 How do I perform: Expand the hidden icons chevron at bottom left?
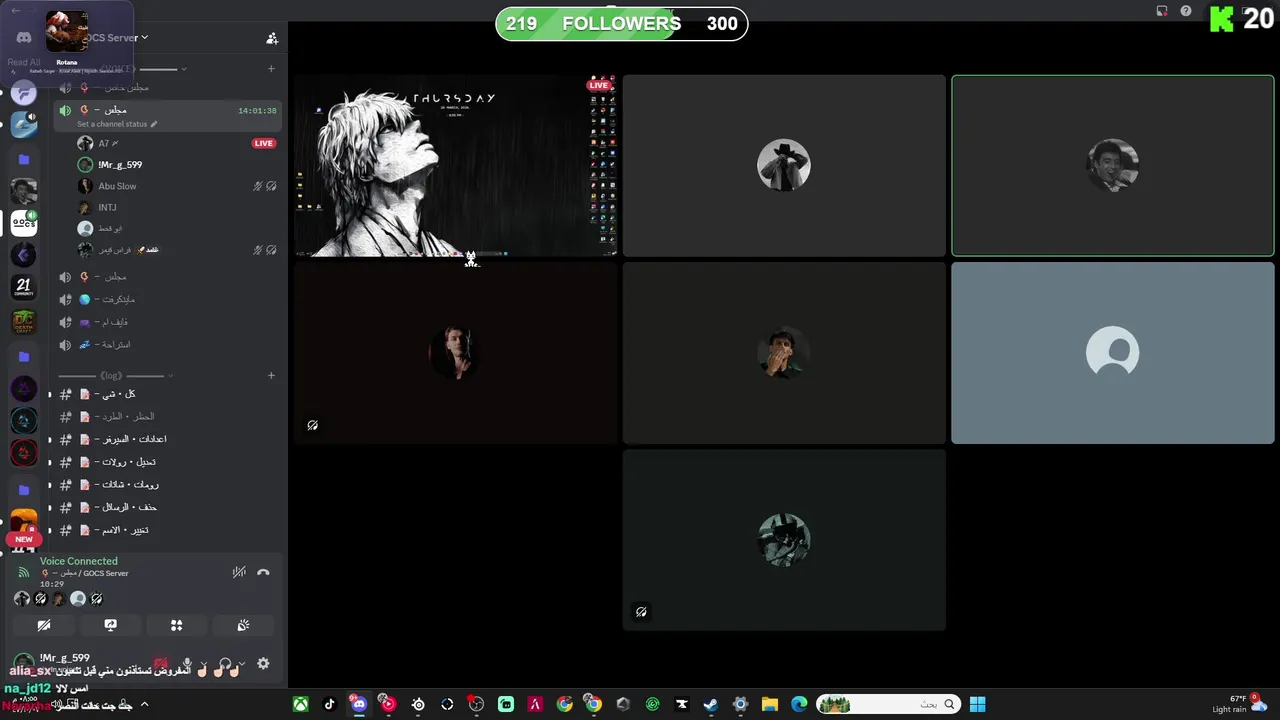point(144,704)
